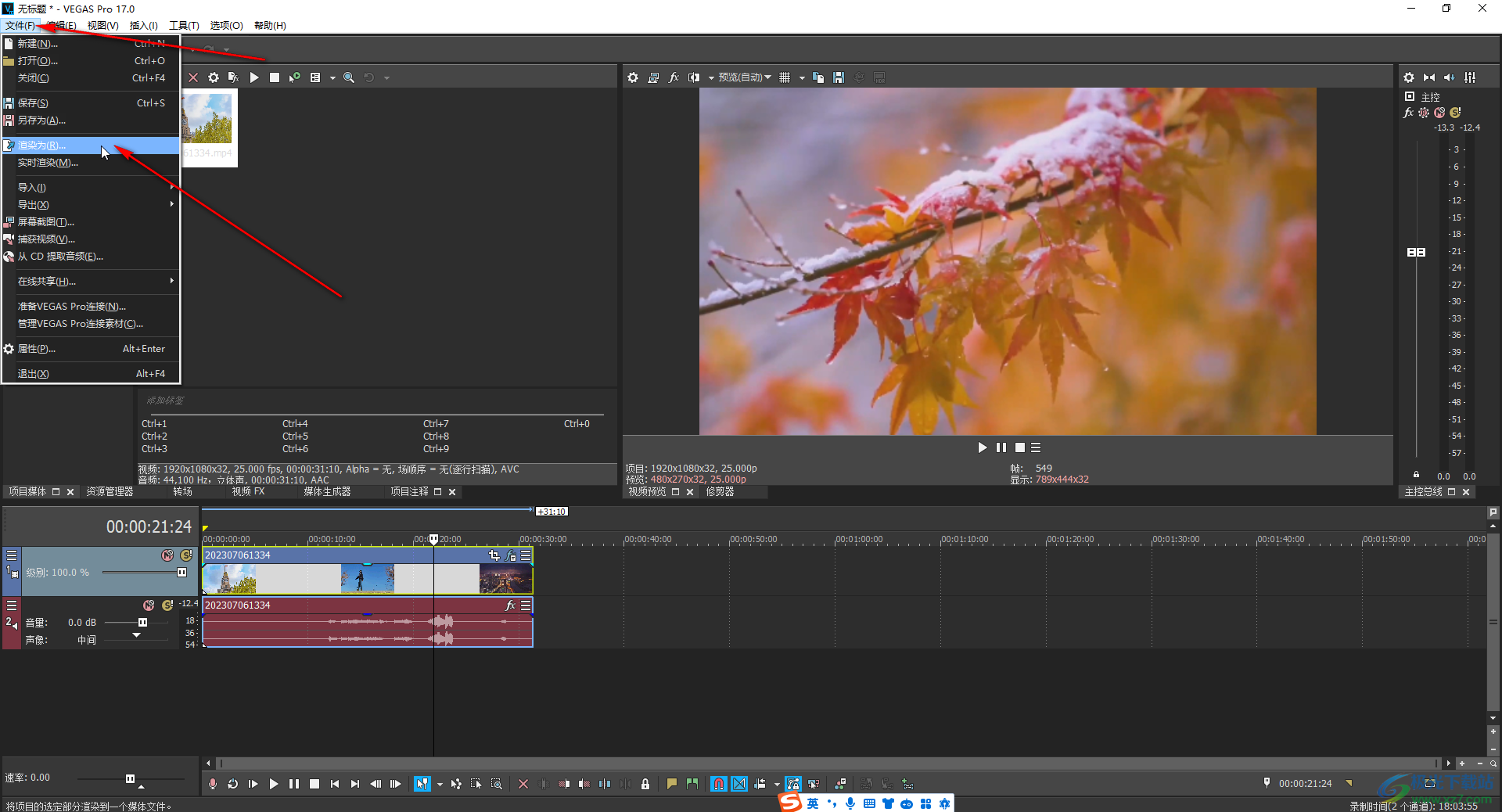The height and width of the screenshot is (812, 1502).
Task: Pause video in preview window
Action: [x=1001, y=447]
